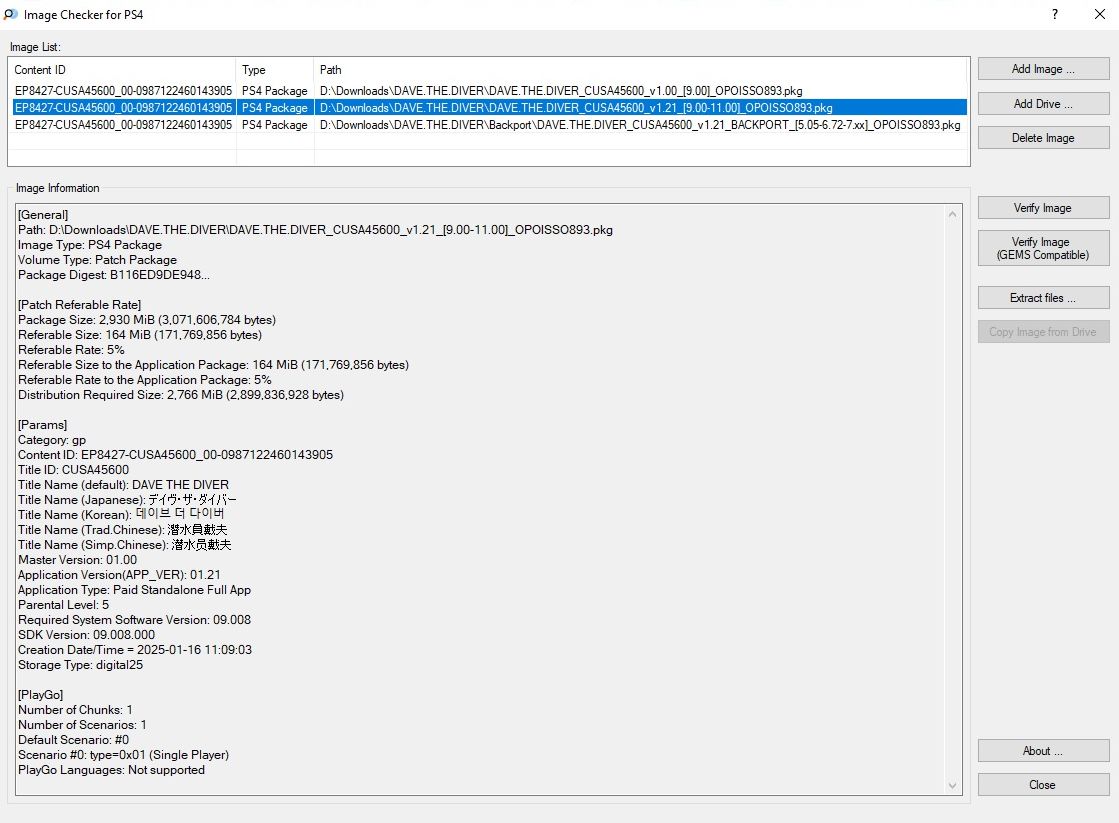Open the Extract files dialog
This screenshot has width=1119, height=823.
pos(1043,298)
